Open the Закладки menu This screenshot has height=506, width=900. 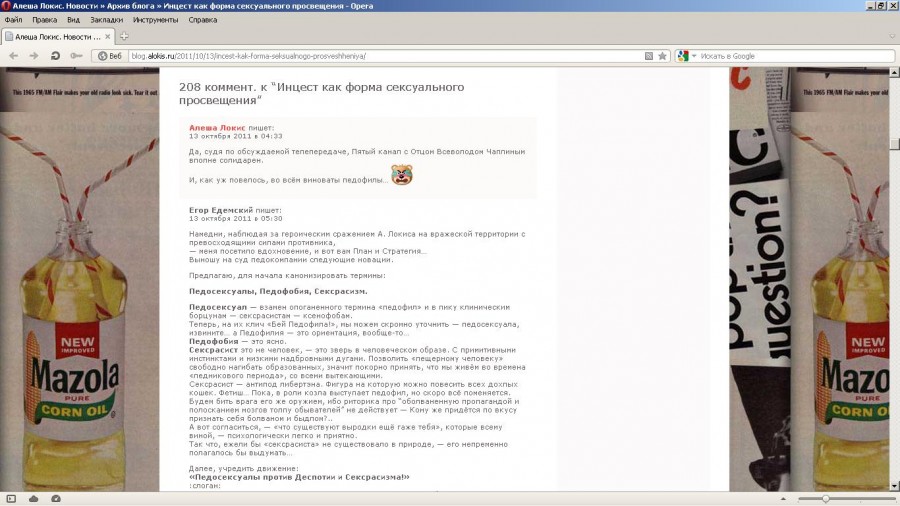106,19
